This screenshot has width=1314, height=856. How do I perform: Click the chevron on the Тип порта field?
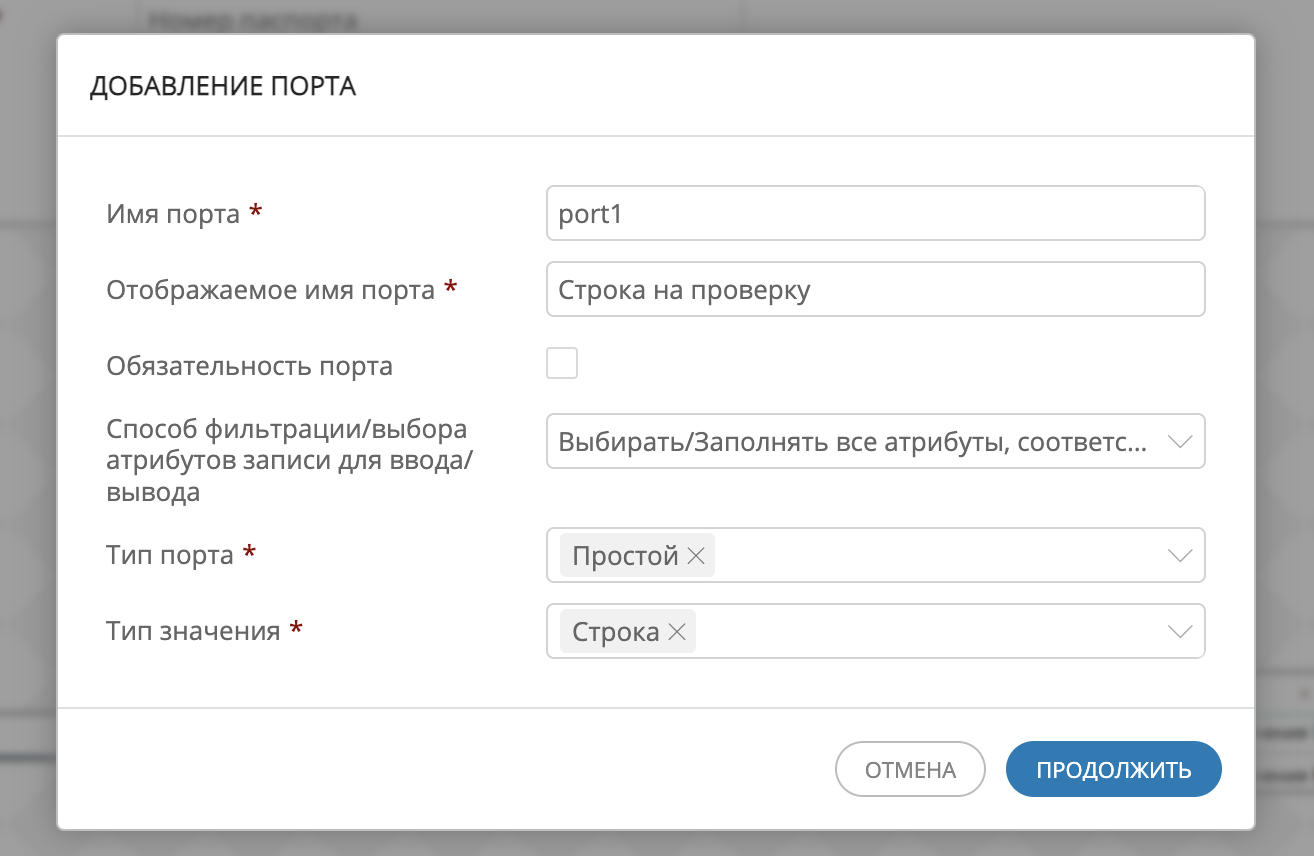click(1180, 555)
